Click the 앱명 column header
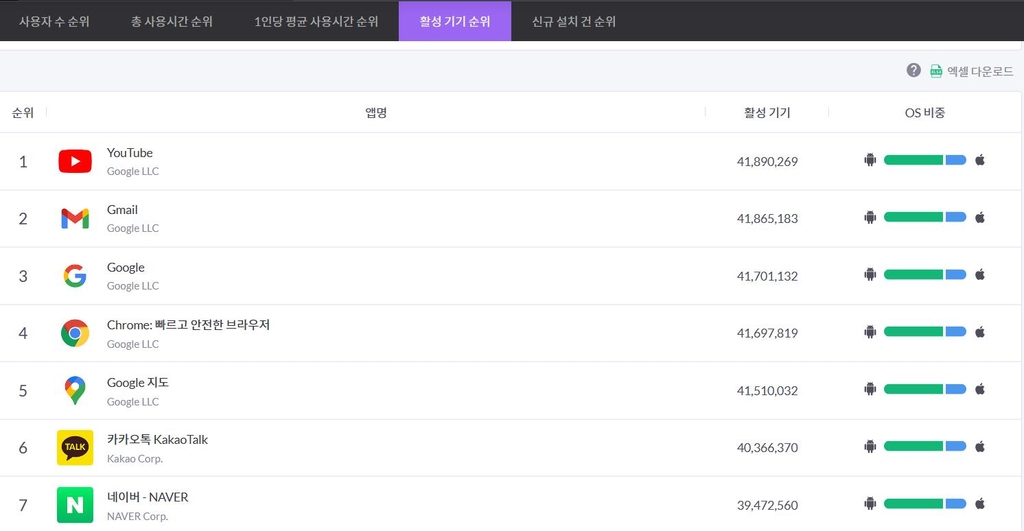The width and height of the screenshot is (1024, 531). (376, 113)
